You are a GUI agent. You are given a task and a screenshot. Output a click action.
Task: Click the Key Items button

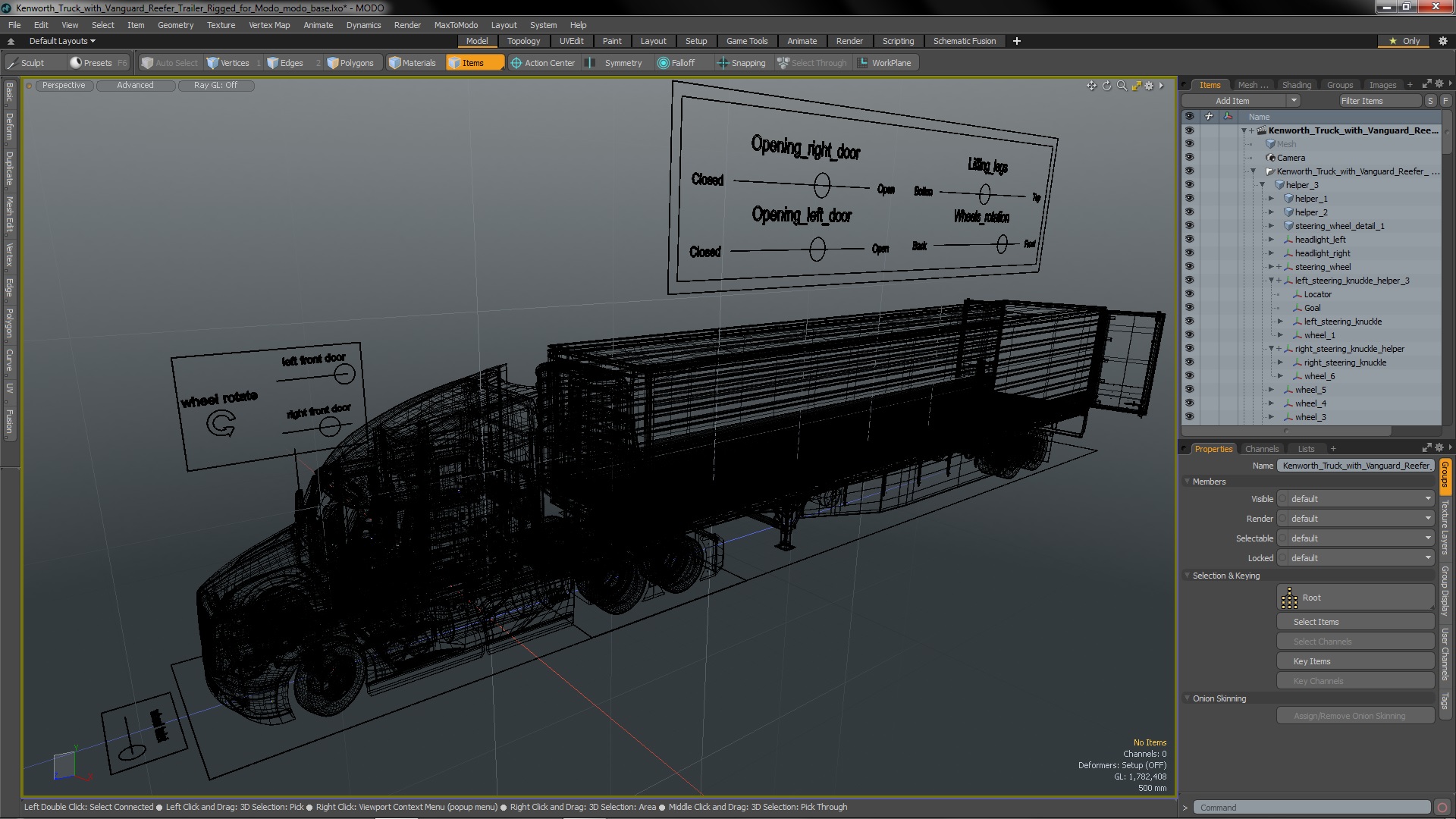pos(1355,661)
